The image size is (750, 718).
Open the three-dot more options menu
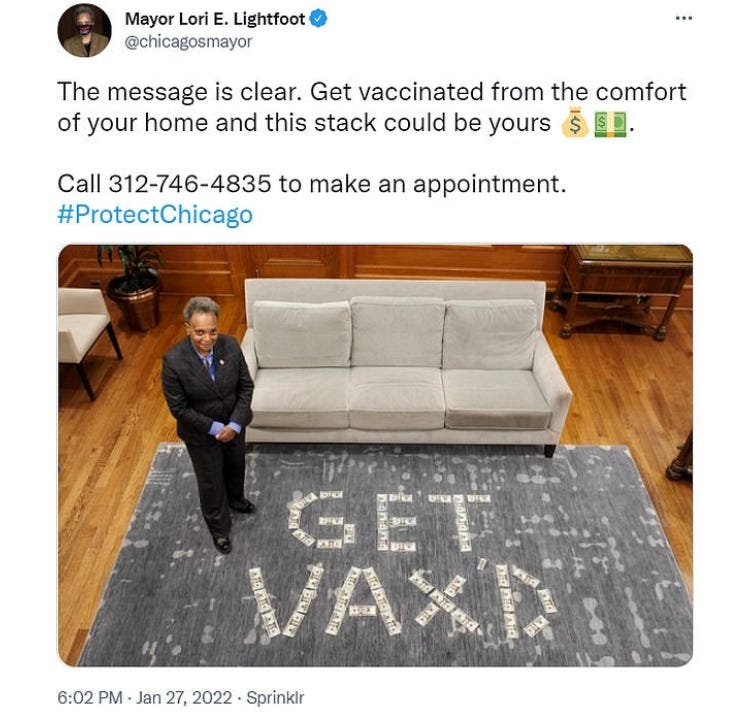point(684,19)
